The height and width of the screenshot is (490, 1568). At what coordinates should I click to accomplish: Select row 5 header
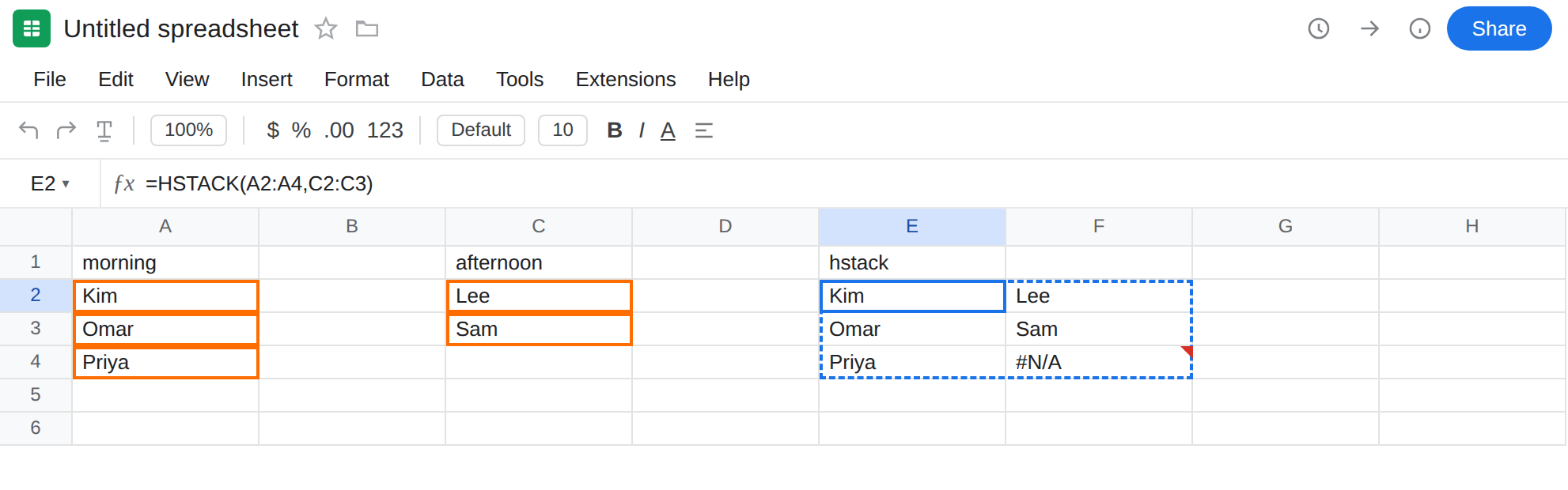coord(36,395)
